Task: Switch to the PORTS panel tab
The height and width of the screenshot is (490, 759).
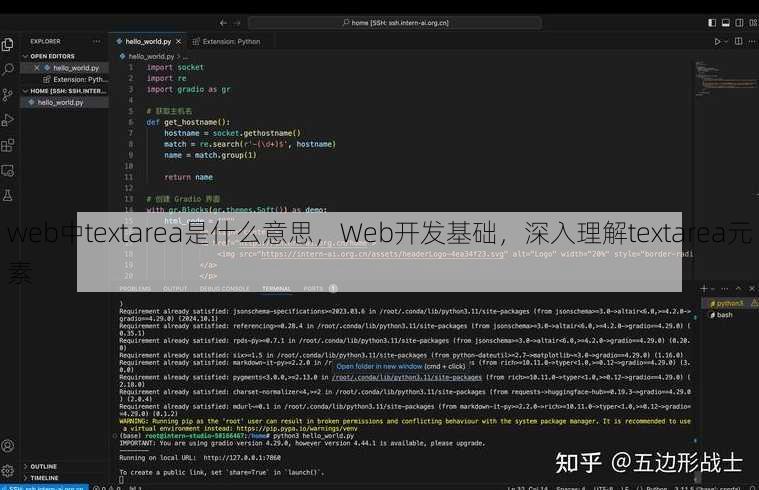Action: (x=313, y=289)
